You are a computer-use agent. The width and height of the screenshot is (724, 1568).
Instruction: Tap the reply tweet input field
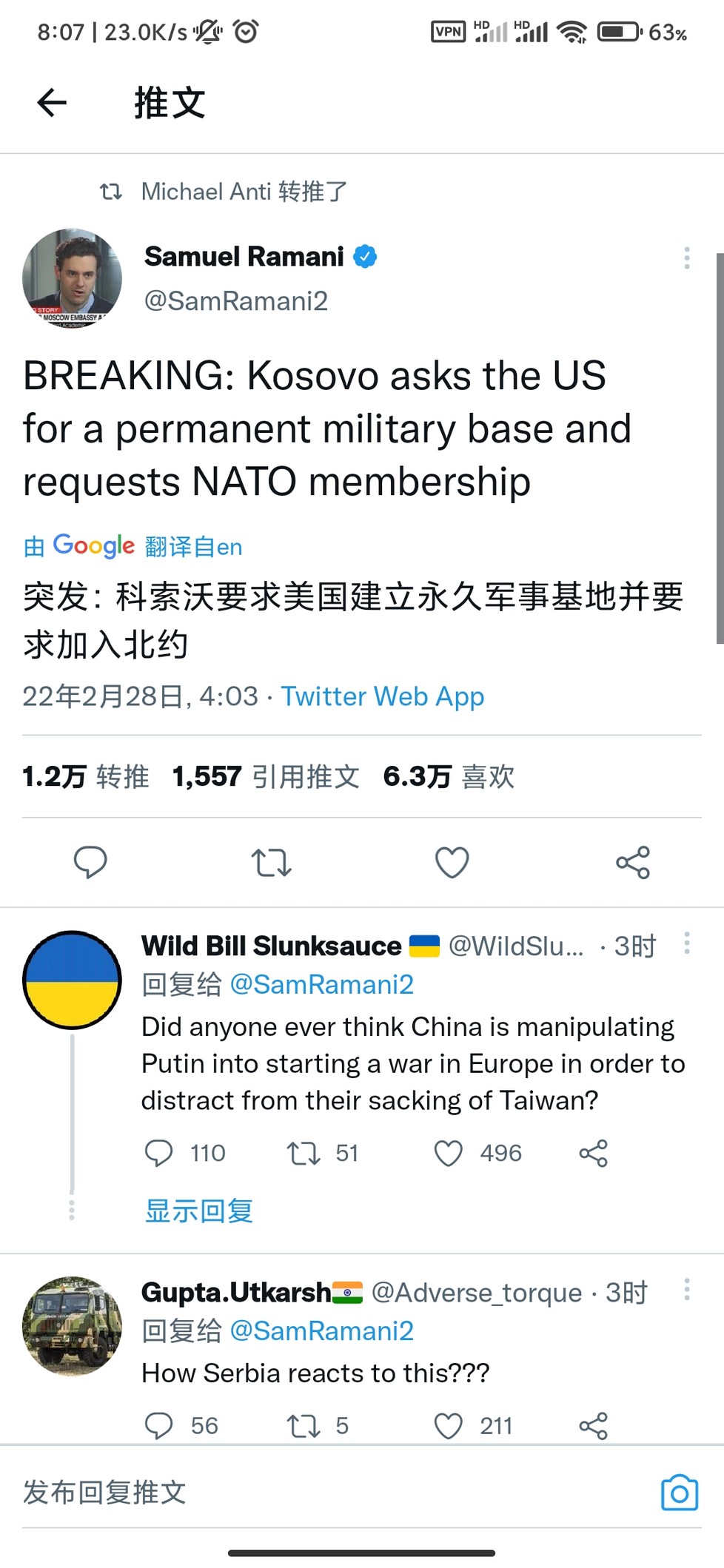[x=296, y=1493]
